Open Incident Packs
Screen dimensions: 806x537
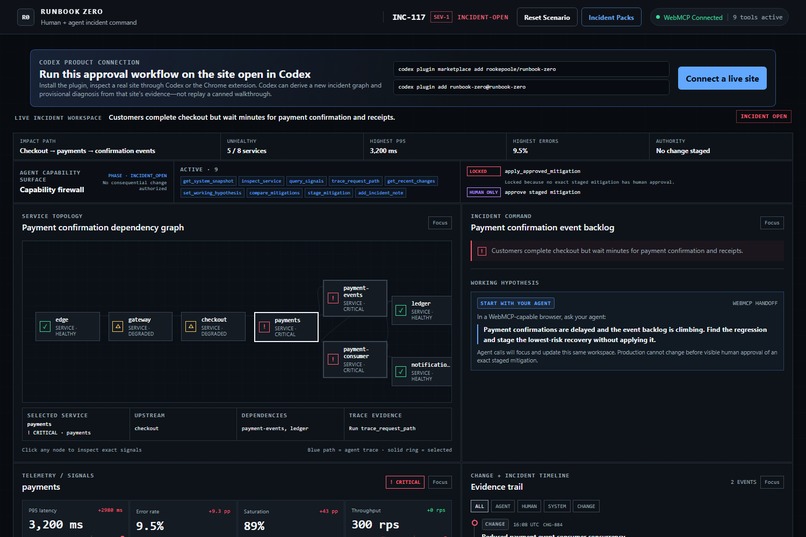tap(611, 17)
